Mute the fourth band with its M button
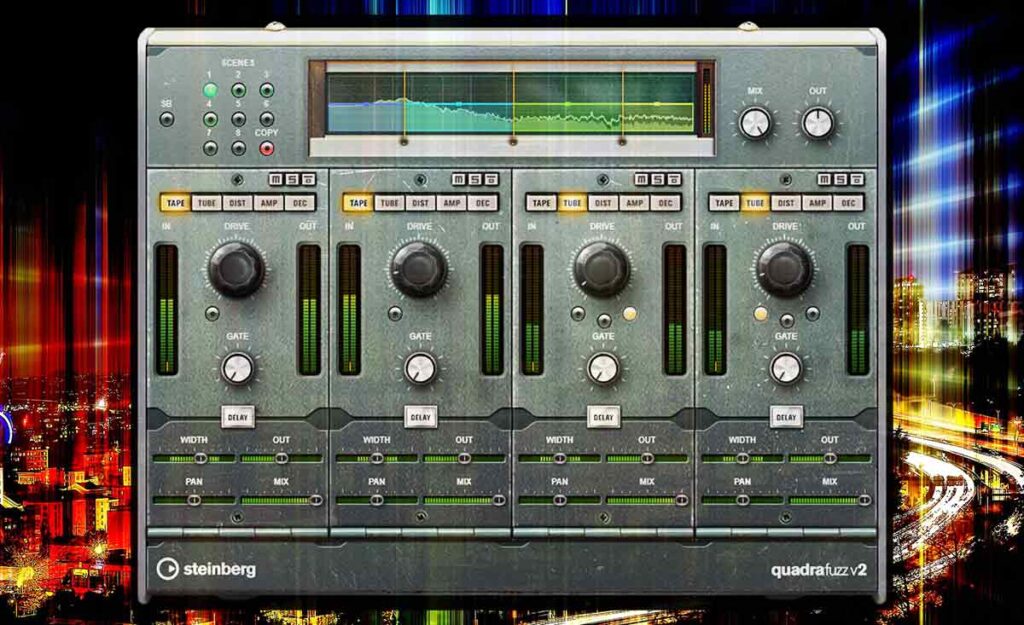The image size is (1024, 625). pos(825,180)
